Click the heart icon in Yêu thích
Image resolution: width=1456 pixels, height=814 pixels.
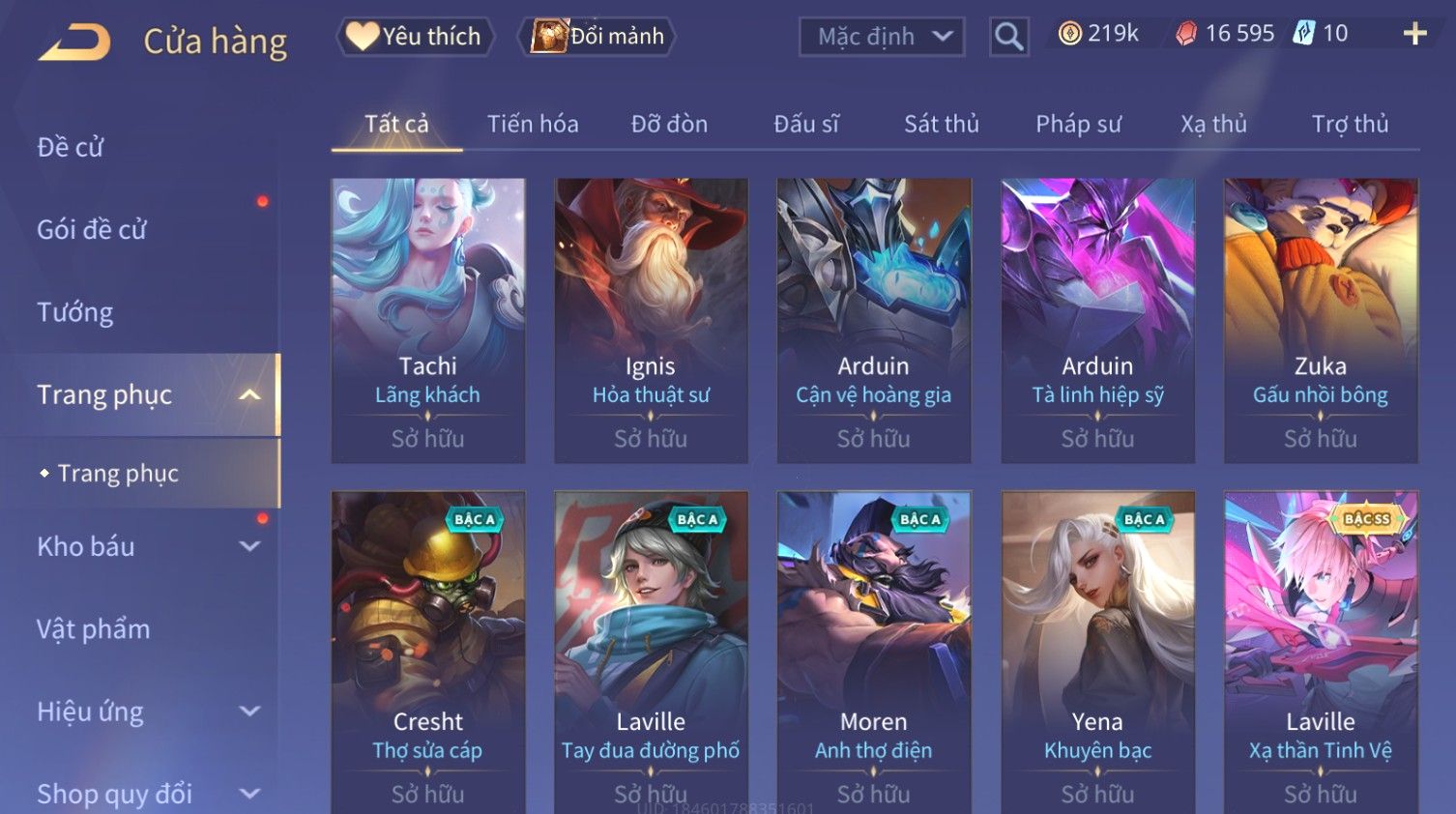[x=363, y=36]
